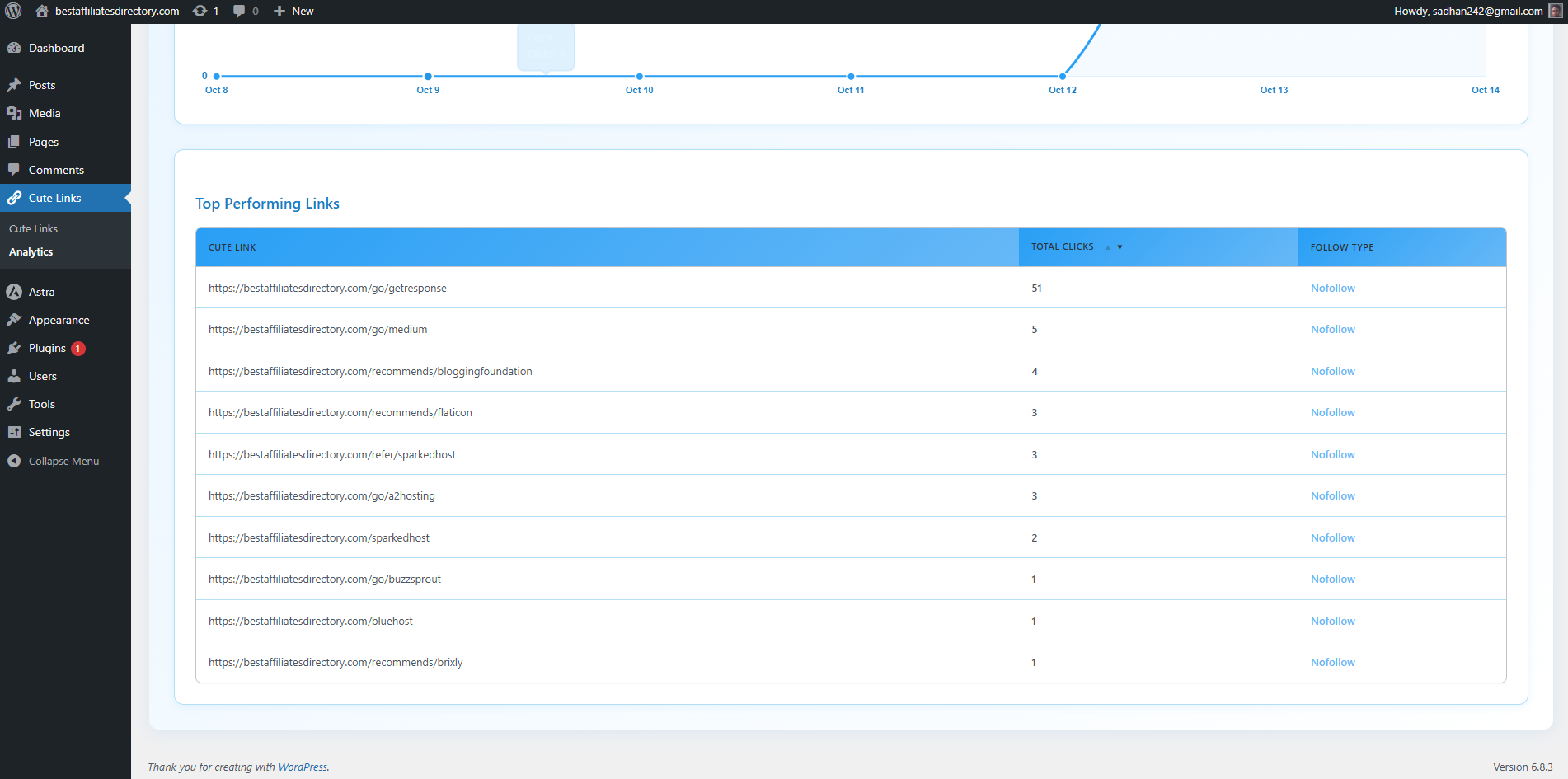Sort Total Clicks ascending with up arrow
This screenshot has height=779, width=1568.
click(x=1107, y=246)
